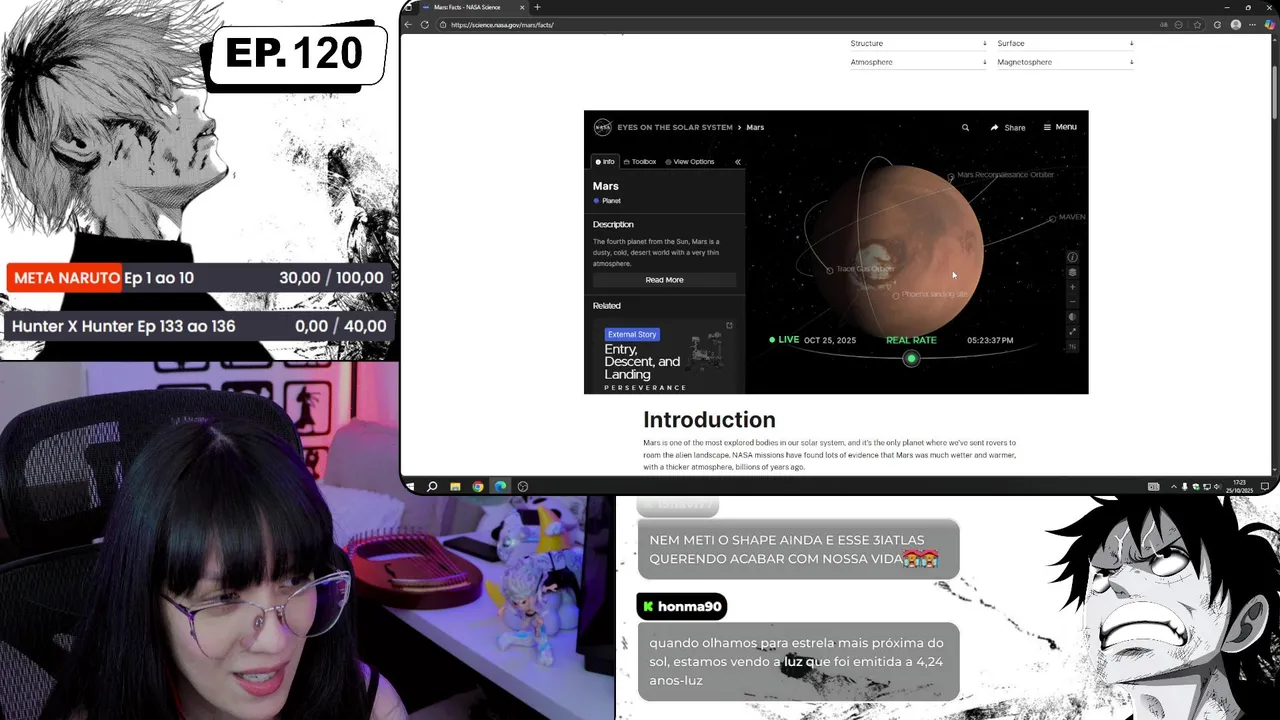
Task: Click the Introduction heading
Action: coord(709,420)
